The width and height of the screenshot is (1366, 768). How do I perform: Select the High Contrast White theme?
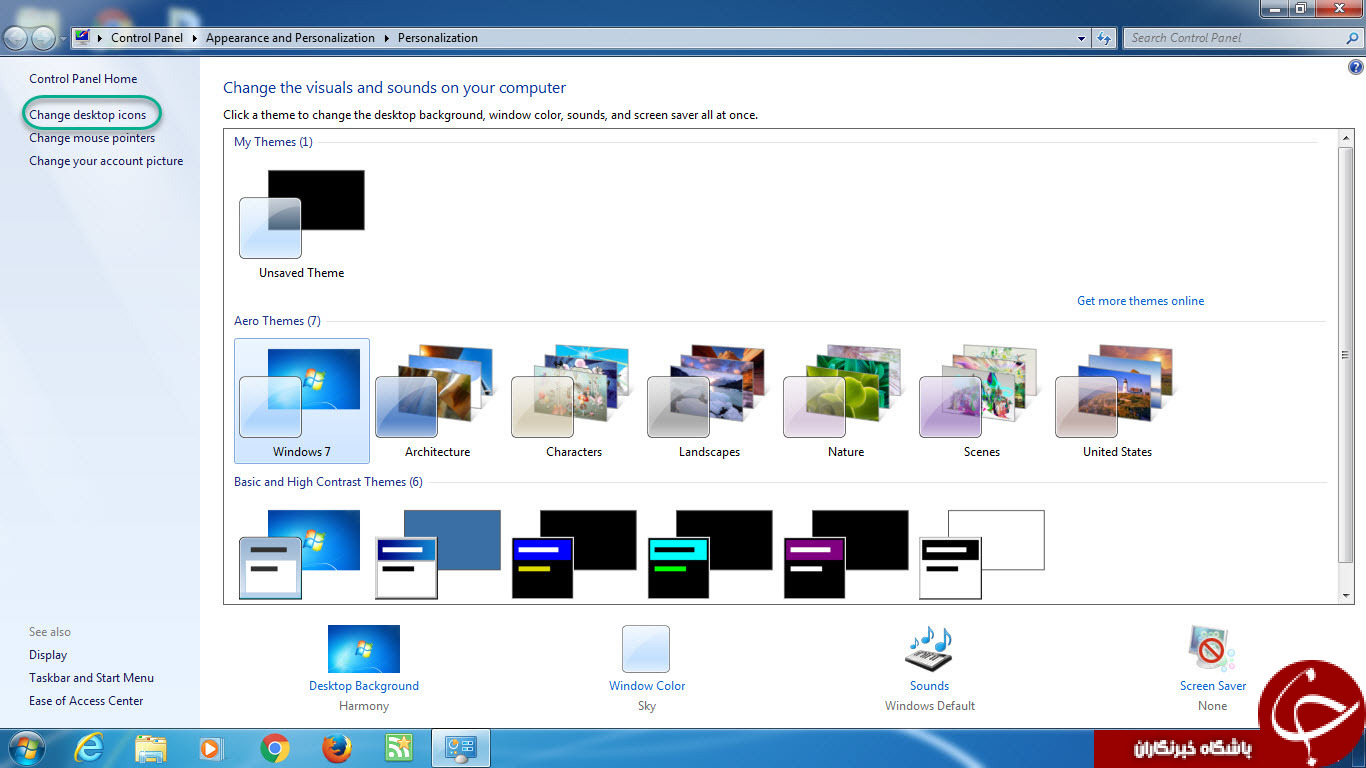[x=981, y=554]
